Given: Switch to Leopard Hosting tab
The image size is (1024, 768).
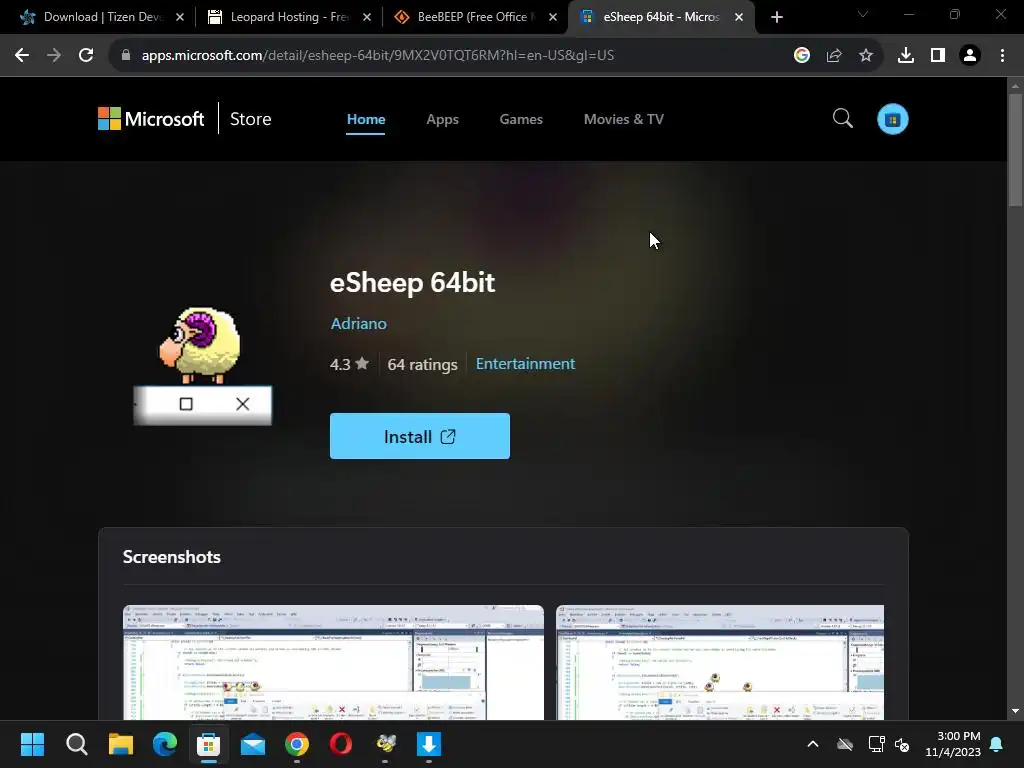Looking at the screenshot, I should pos(288,17).
